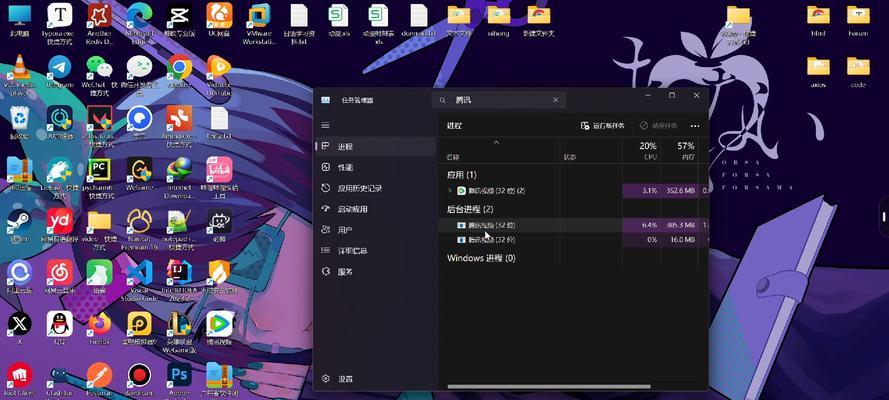Open the NetEase Cloud Music desktop icon
This screenshot has height=400, width=889.
click(59, 273)
